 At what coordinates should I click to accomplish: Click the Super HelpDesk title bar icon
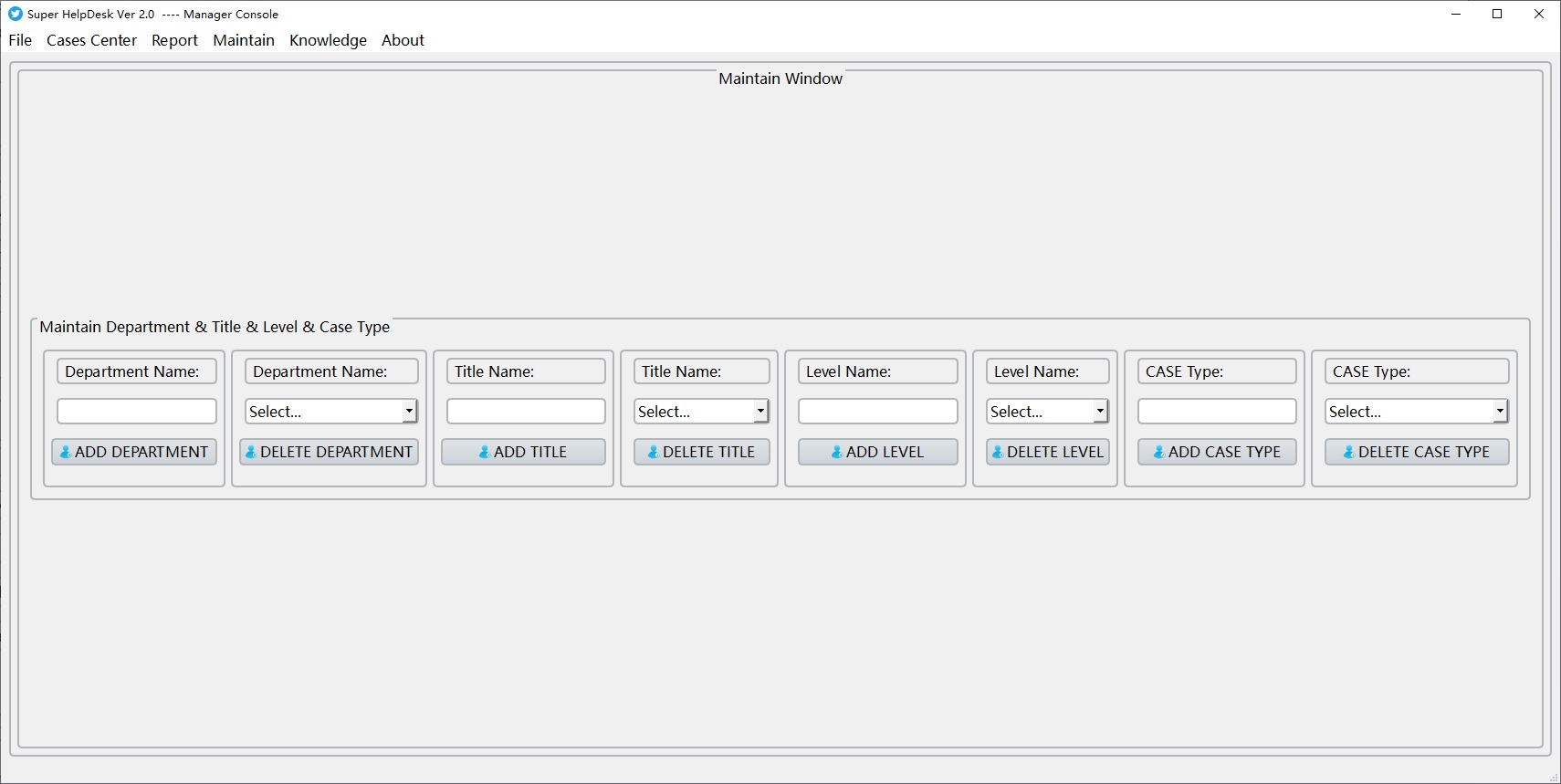pyautogui.click(x=15, y=14)
